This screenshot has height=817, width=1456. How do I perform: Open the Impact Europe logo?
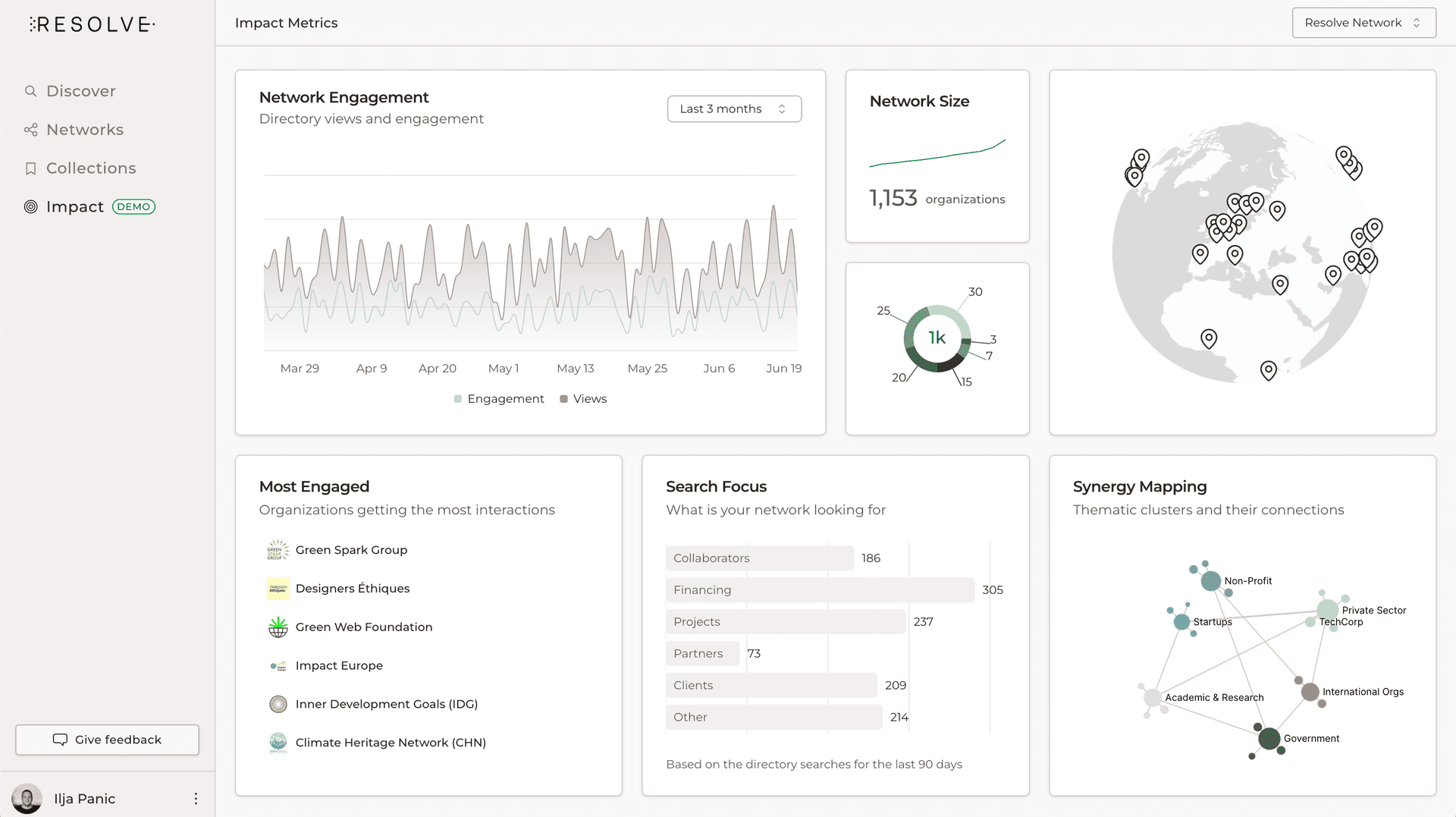pyautogui.click(x=278, y=665)
